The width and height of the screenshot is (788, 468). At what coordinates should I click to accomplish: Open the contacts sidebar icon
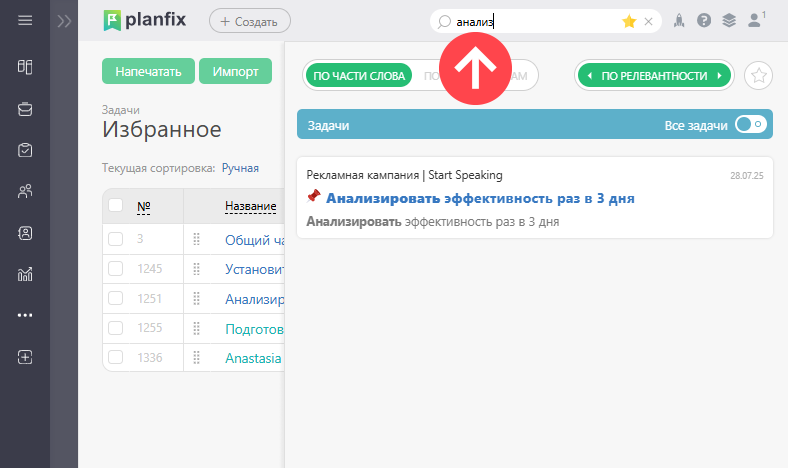(x=25, y=233)
